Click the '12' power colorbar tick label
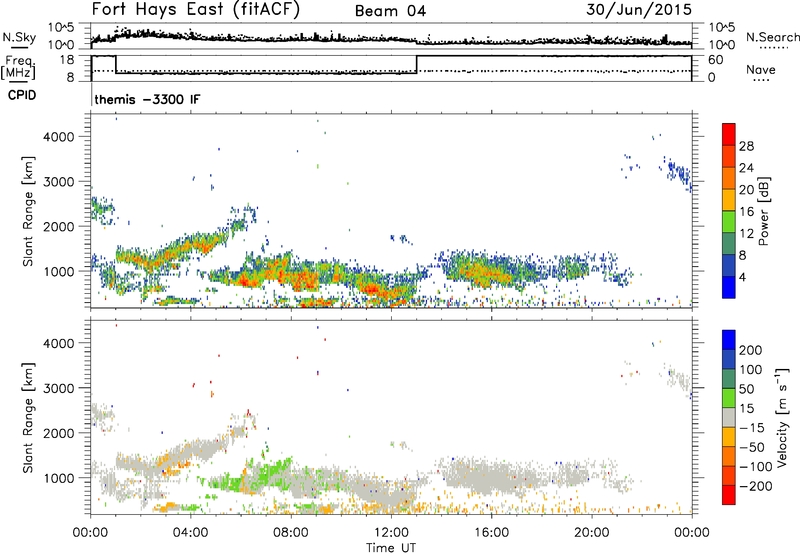 coord(746,234)
